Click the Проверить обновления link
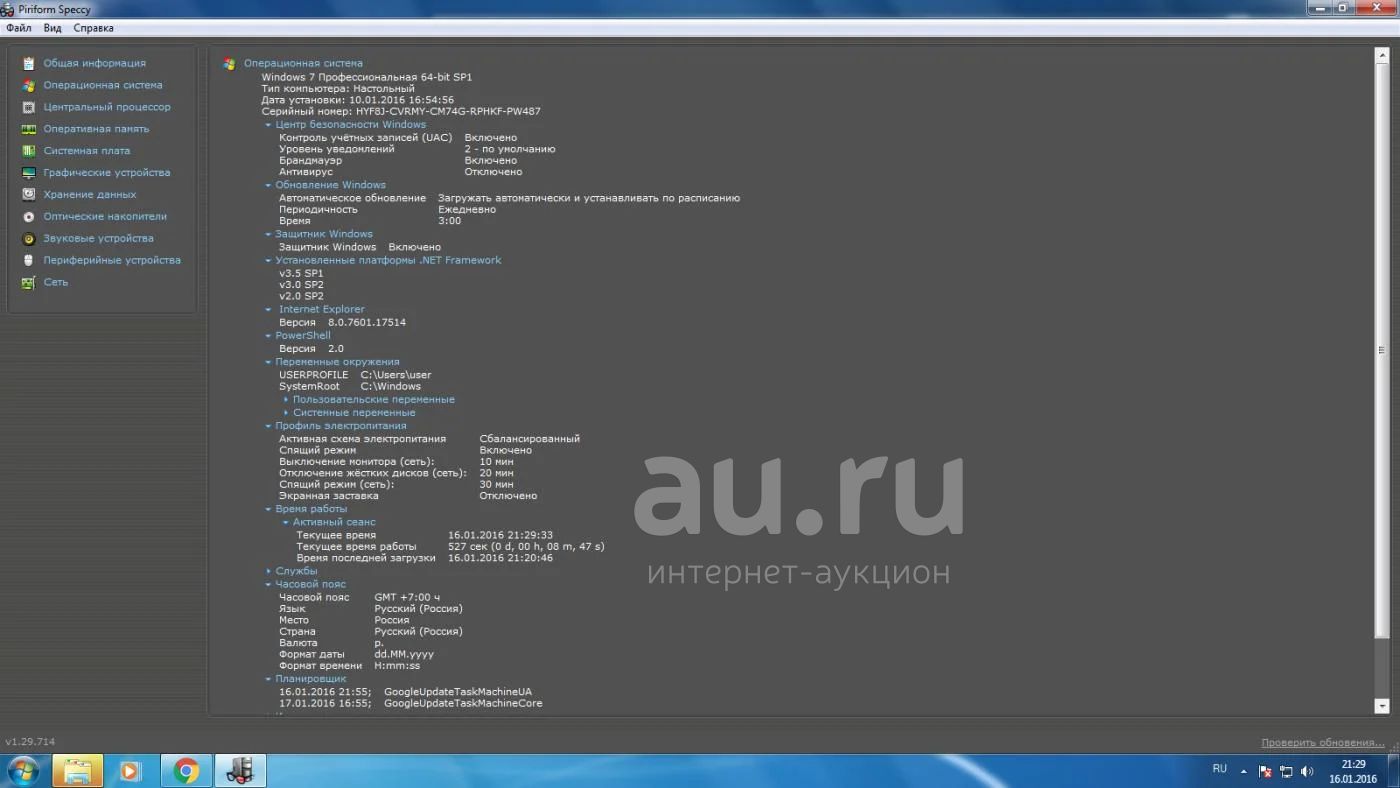Image resolution: width=1400 pixels, height=788 pixels. click(x=1322, y=742)
